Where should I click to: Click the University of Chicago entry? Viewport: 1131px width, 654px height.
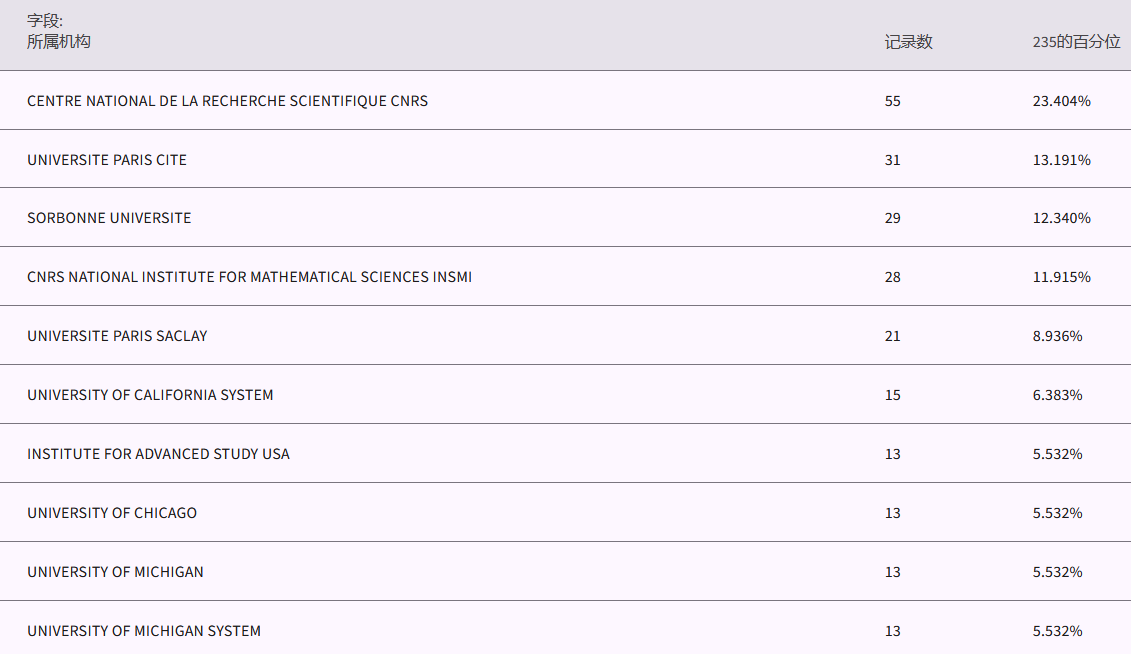[112, 513]
